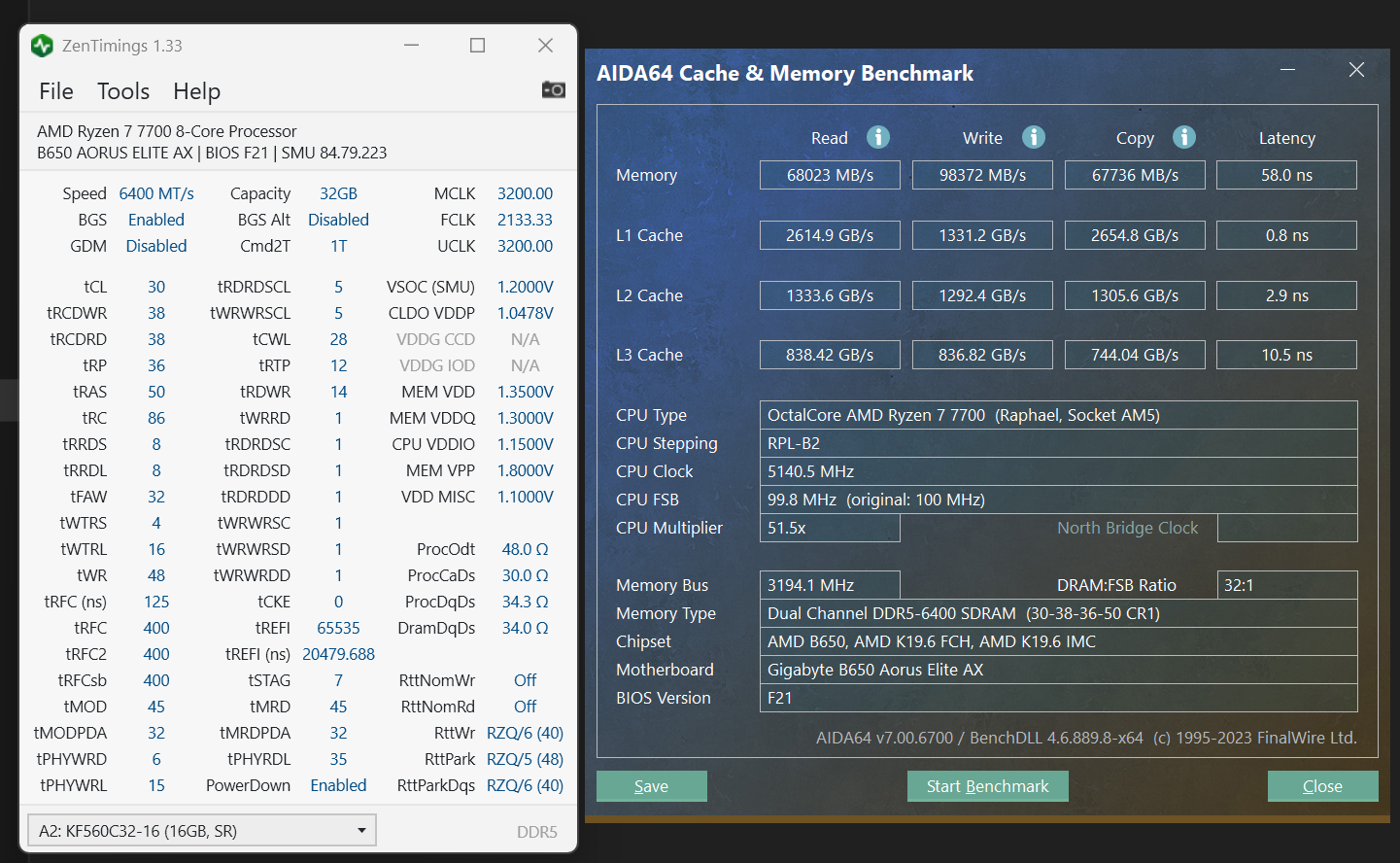Open the Copy column info icon
This screenshot has height=863, width=1400.
click(x=1184, y=137)
